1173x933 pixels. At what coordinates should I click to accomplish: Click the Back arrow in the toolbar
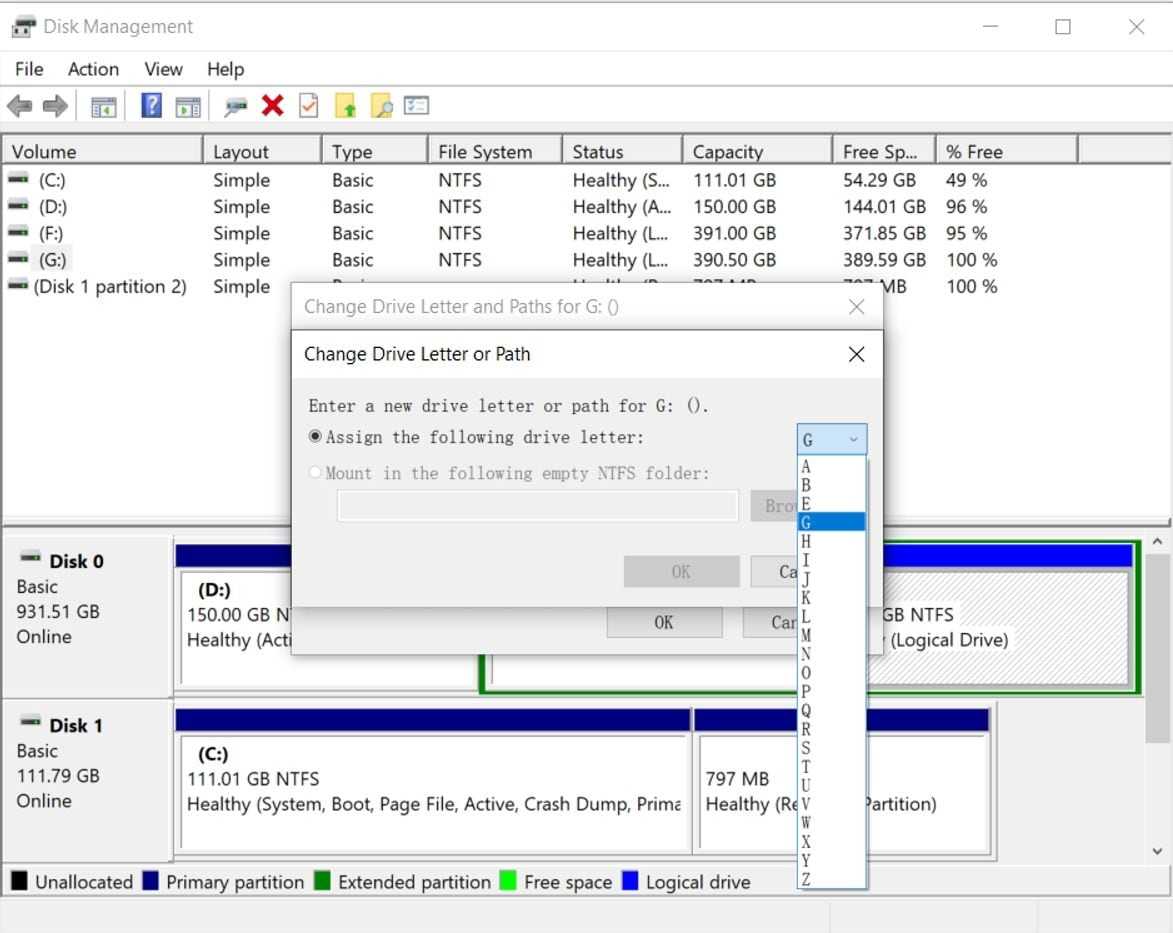click(20, 105)
